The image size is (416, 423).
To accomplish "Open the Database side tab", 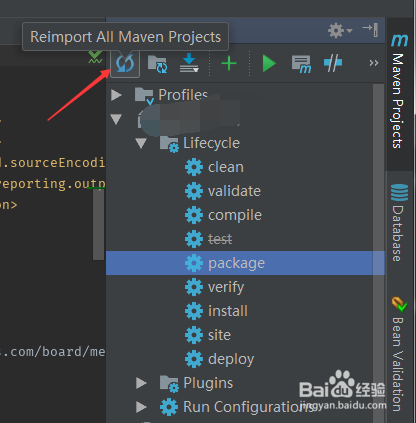I will coord(399,223).
